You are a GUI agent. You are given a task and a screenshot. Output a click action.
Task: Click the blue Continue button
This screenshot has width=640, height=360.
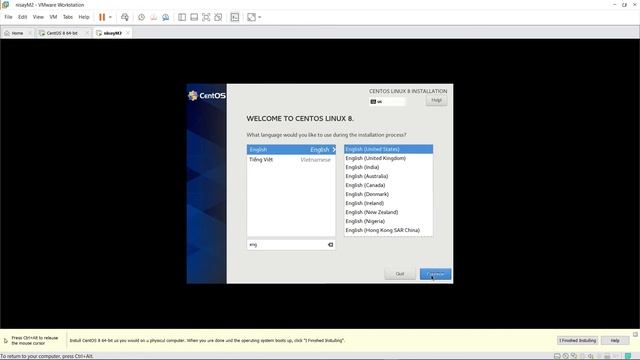click(x=436, y=274)
